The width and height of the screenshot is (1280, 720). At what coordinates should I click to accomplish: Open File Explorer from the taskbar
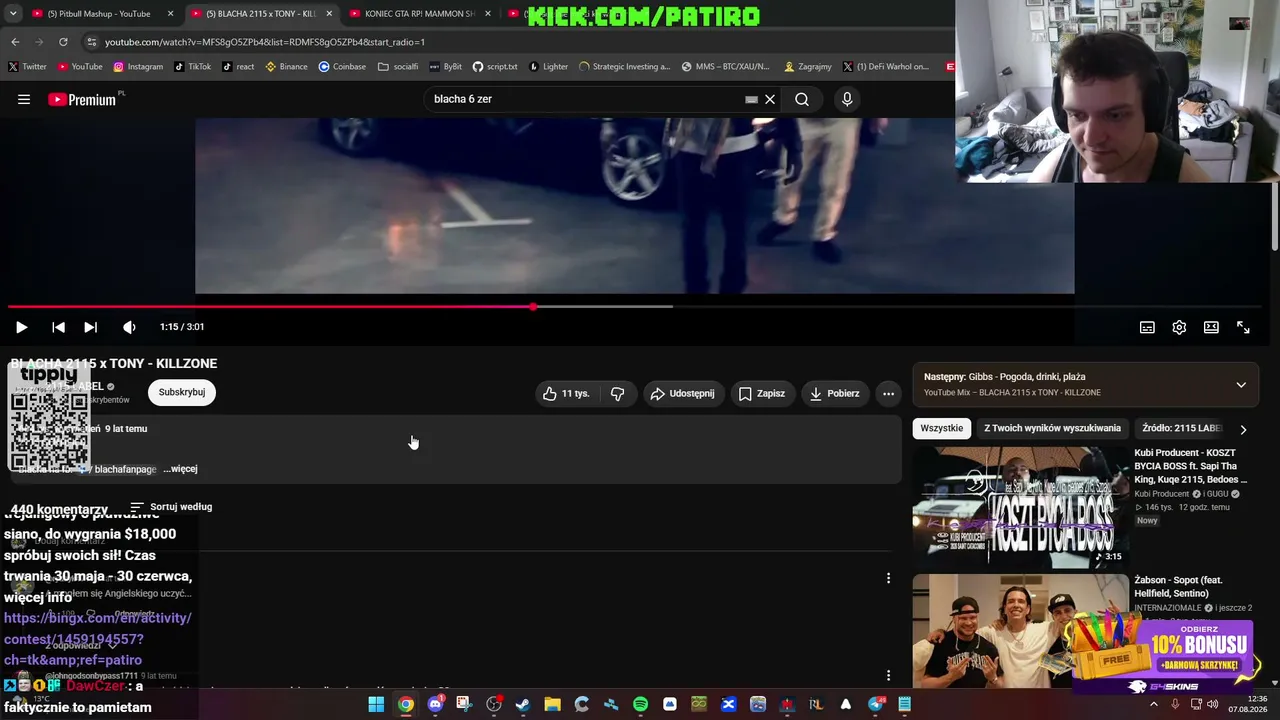click(x=552, y=704)
